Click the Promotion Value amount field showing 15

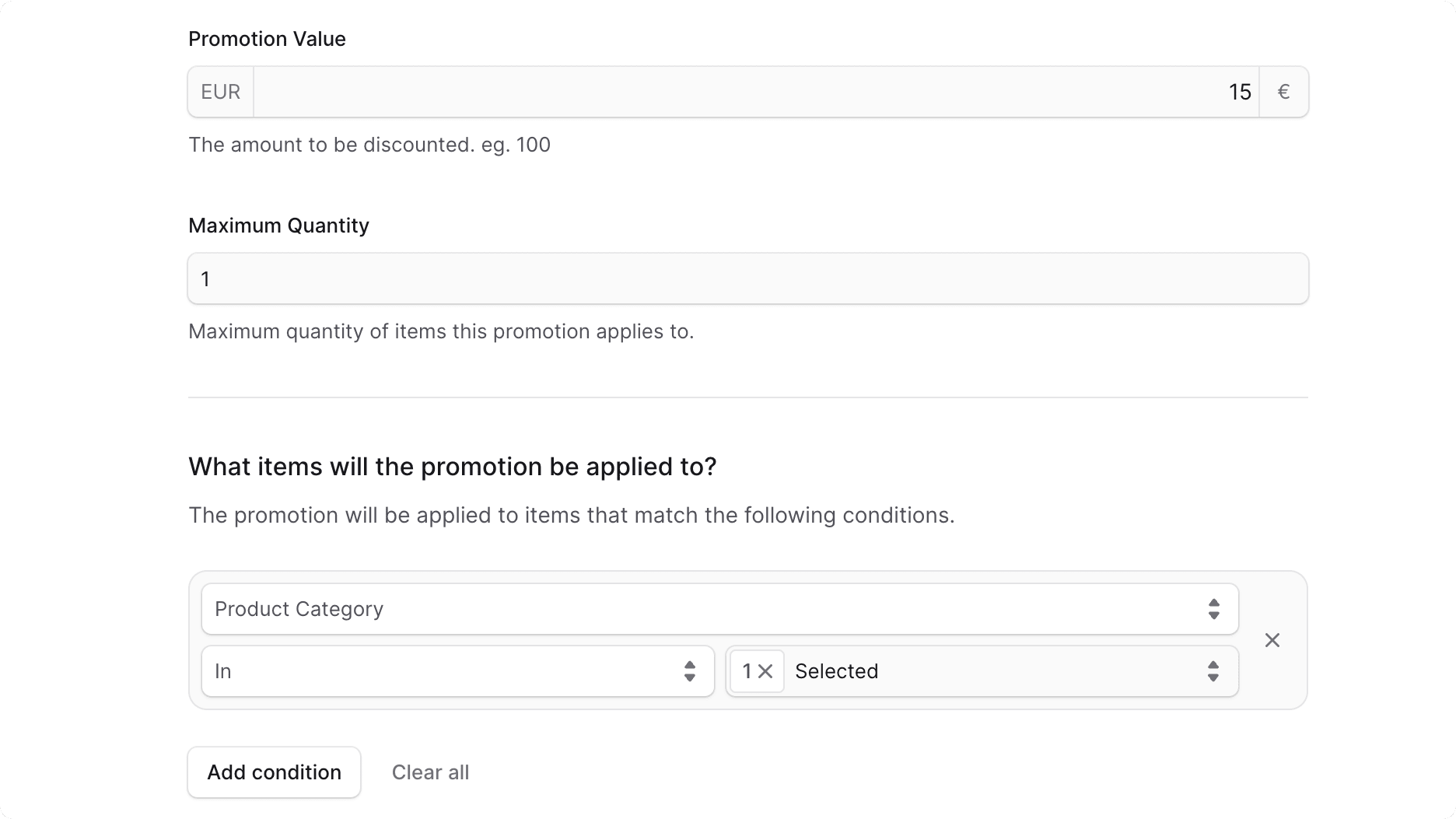754,91
